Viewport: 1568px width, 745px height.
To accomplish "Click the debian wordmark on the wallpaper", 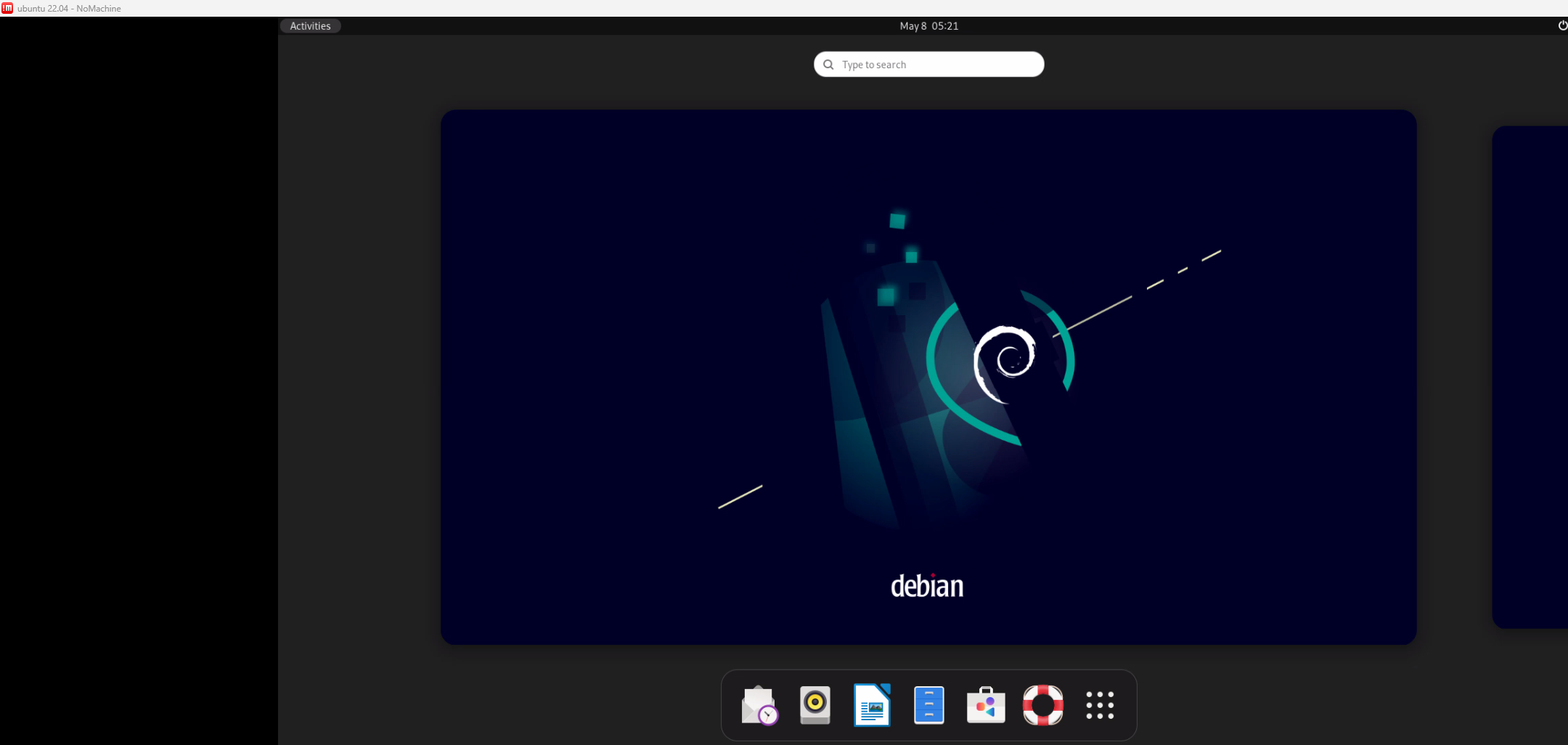I will (x=927, y=586).
